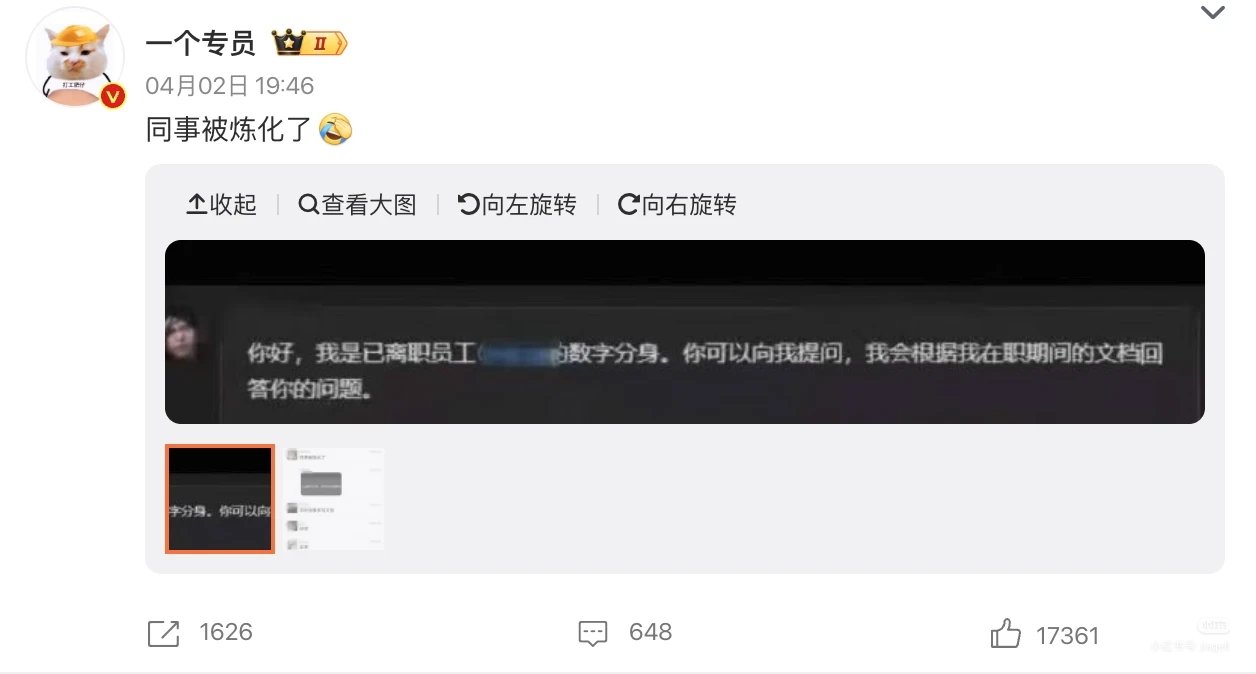Select the second white chat thumbnail
This screenshot has width=1256, height=674.
[333, 499]
